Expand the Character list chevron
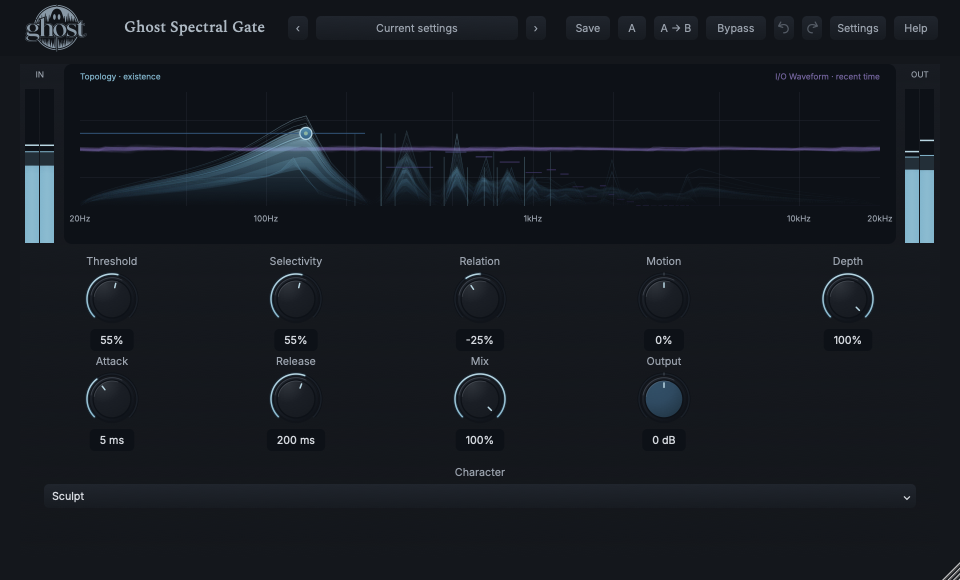 907,497
